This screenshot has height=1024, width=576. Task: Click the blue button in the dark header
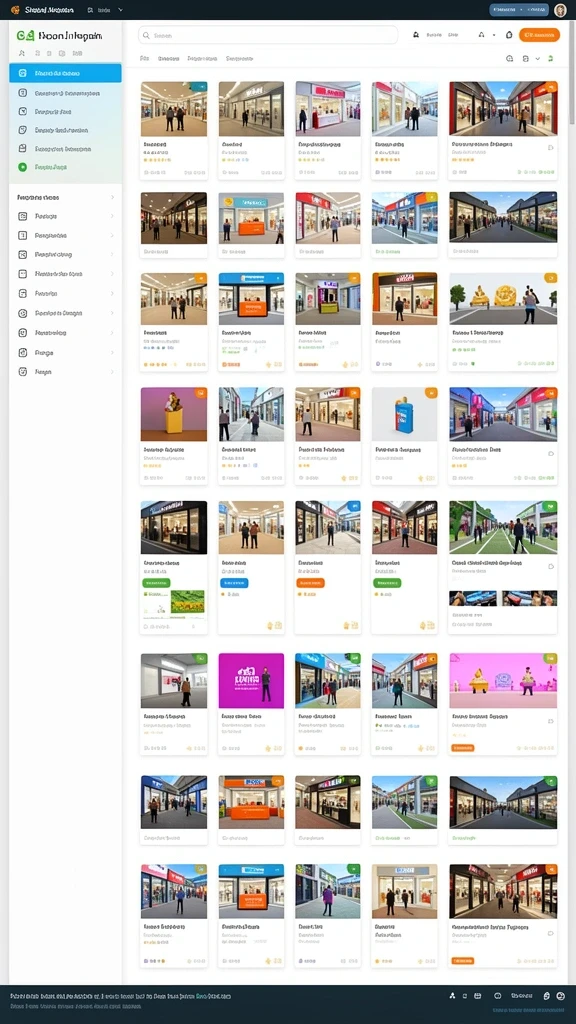point(519,10)
